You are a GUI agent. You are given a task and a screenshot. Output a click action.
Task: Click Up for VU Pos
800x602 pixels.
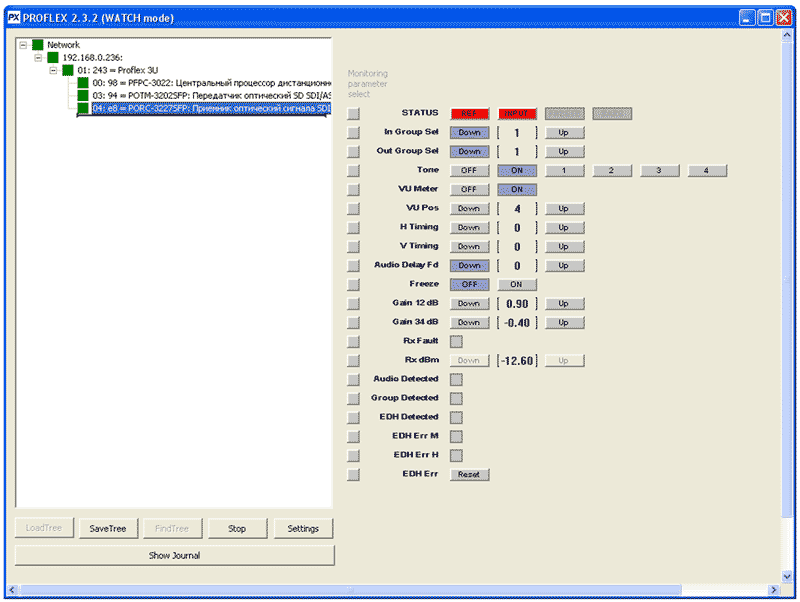[564, 209]
